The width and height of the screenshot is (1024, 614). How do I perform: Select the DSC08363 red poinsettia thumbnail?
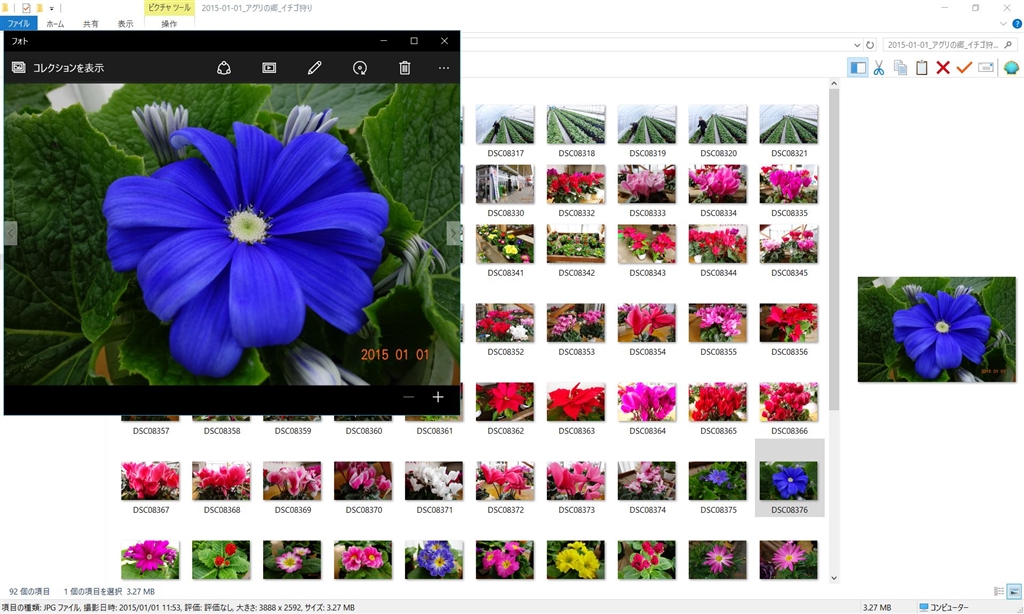tap(575, 403)
